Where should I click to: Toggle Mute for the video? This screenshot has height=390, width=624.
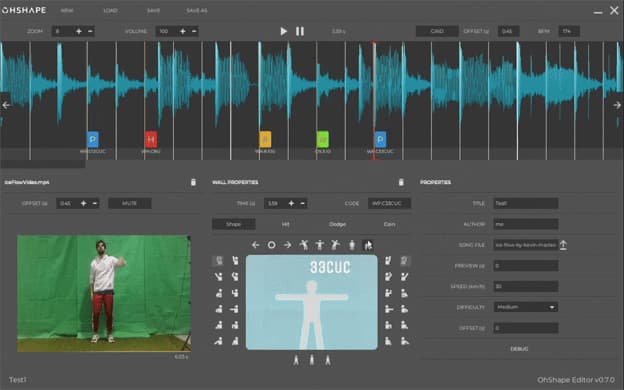pos(130,203)
